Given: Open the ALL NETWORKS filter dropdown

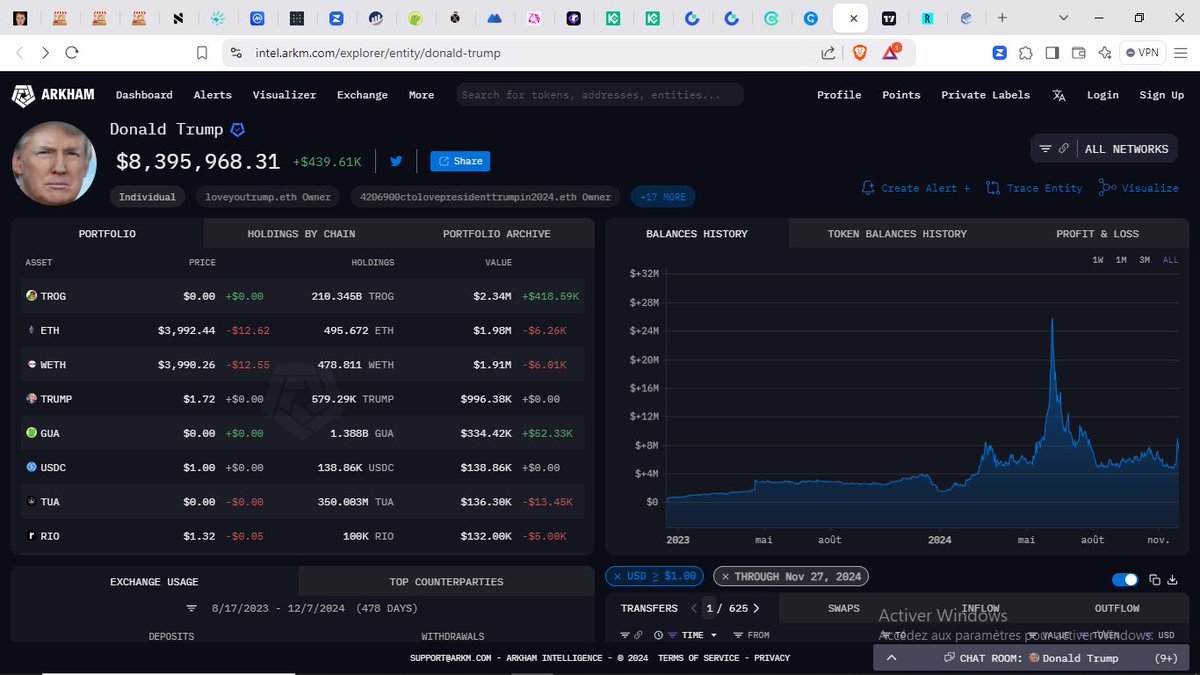Looking at the screenshot, I should 1104,149.
